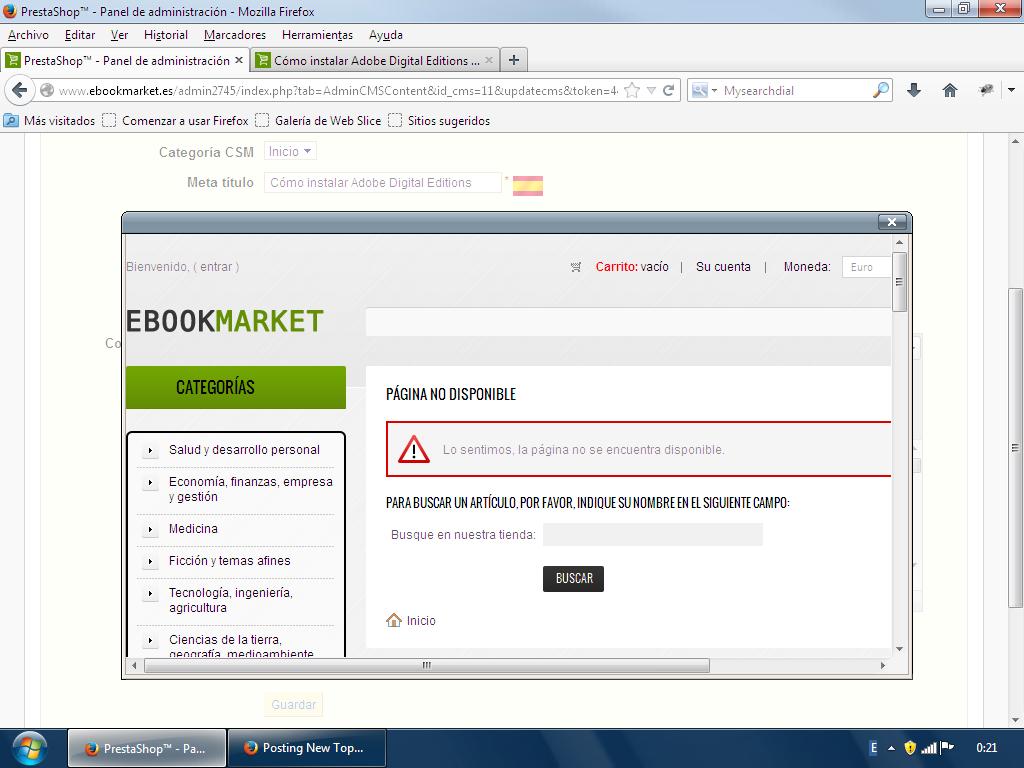
Task: Open the Más visitados bookmarks folder
Action: coord(50,121)
